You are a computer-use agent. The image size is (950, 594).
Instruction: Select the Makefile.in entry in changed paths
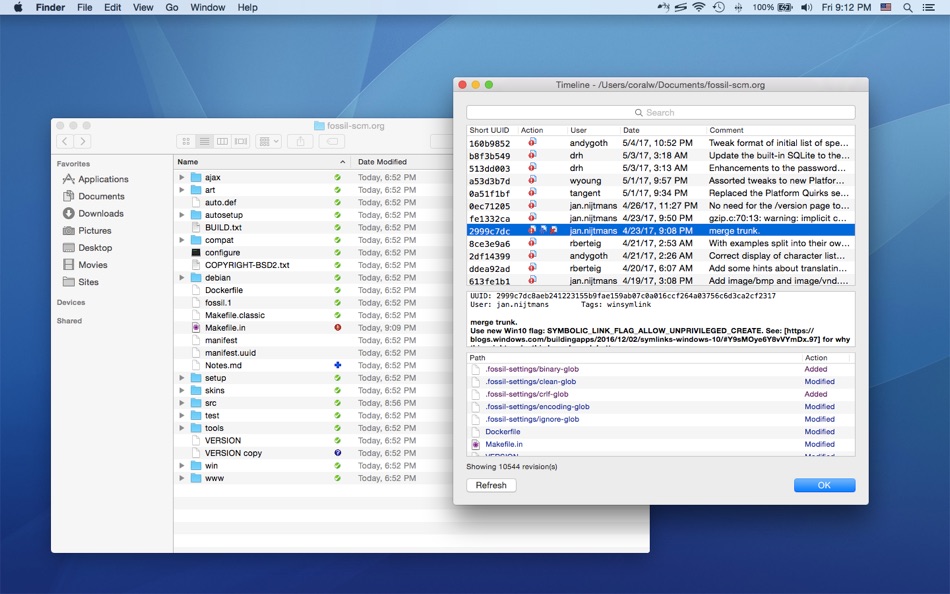[x=505, y=444]
